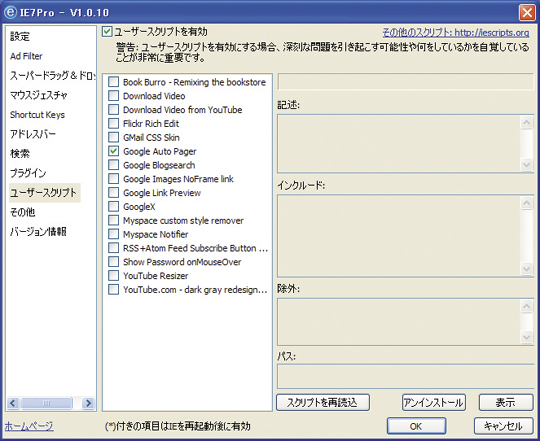
Task: Click up arrow of インクルード scrollbar
Action: 526,203
